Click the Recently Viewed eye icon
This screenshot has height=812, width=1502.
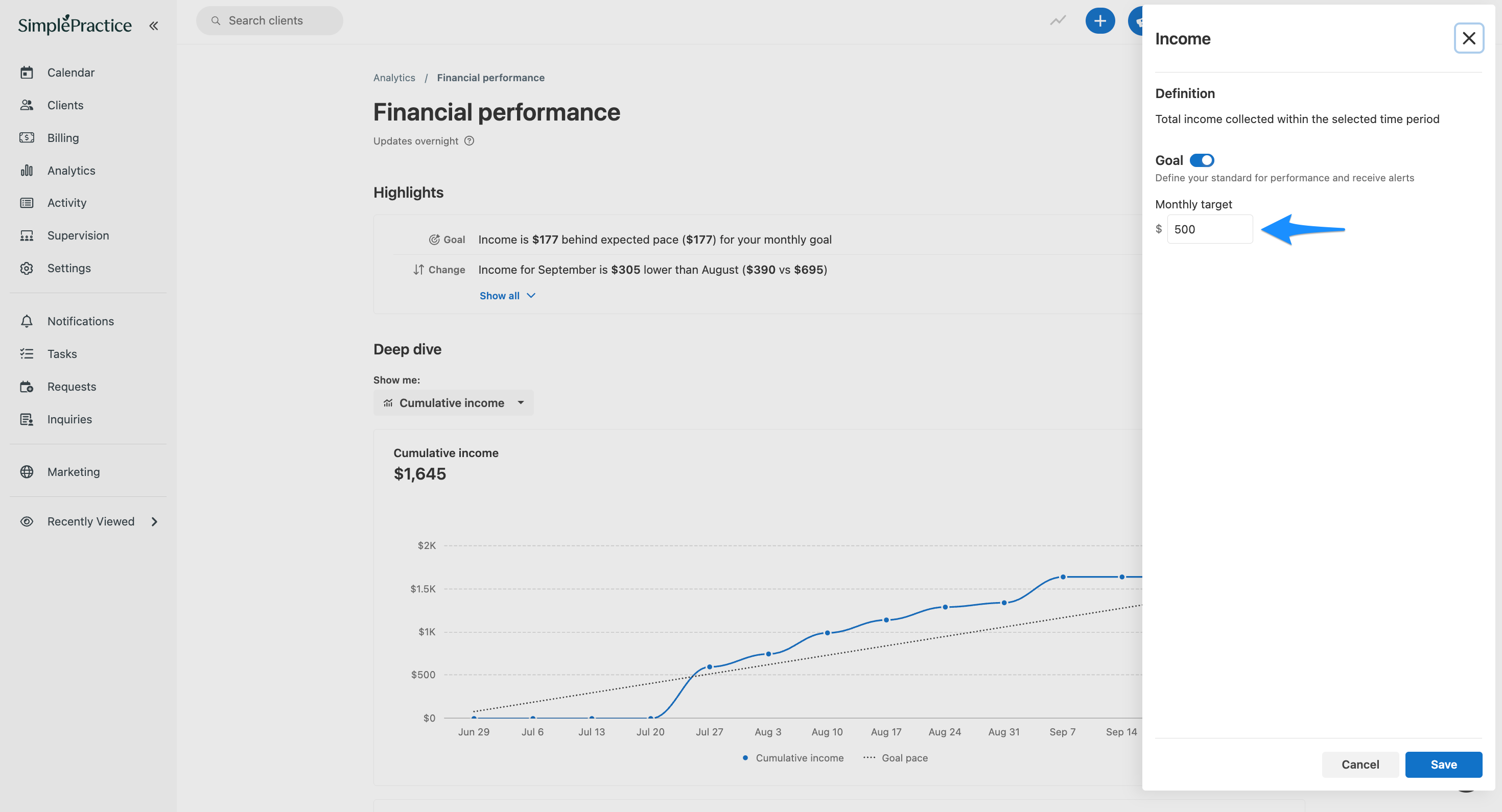tap(27, 521)
